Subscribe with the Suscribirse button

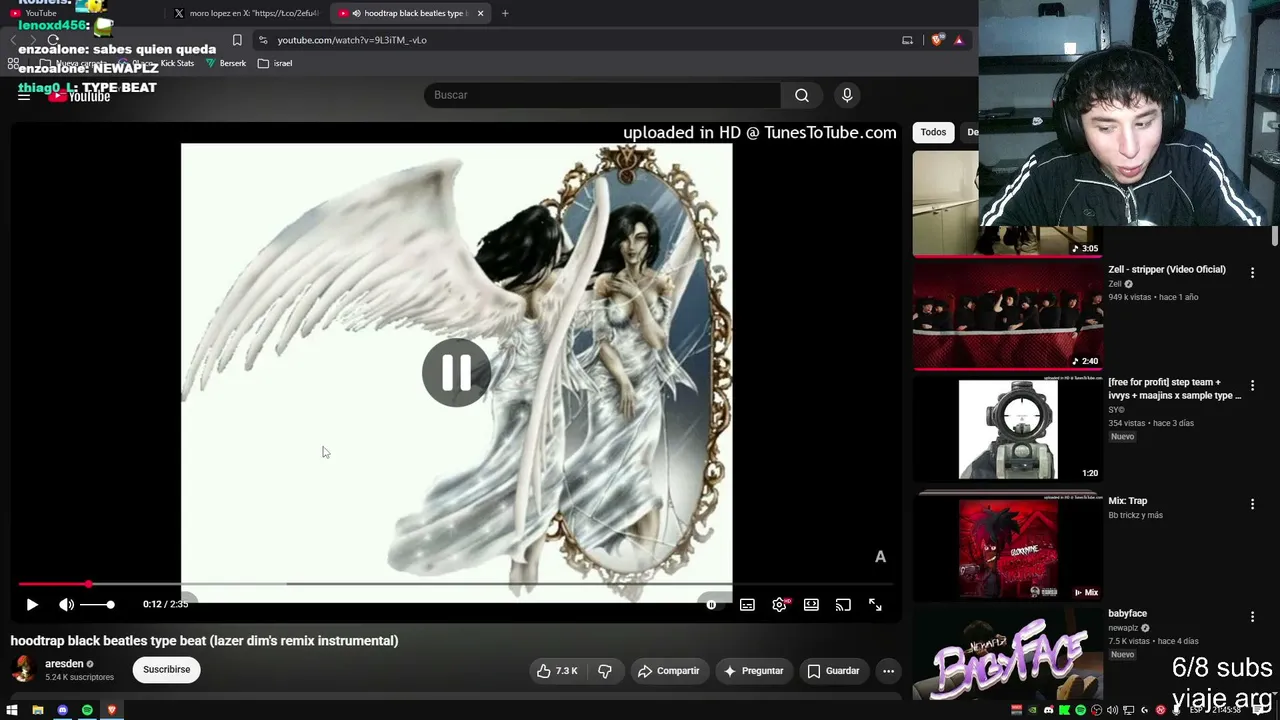(x=166, y=670)
